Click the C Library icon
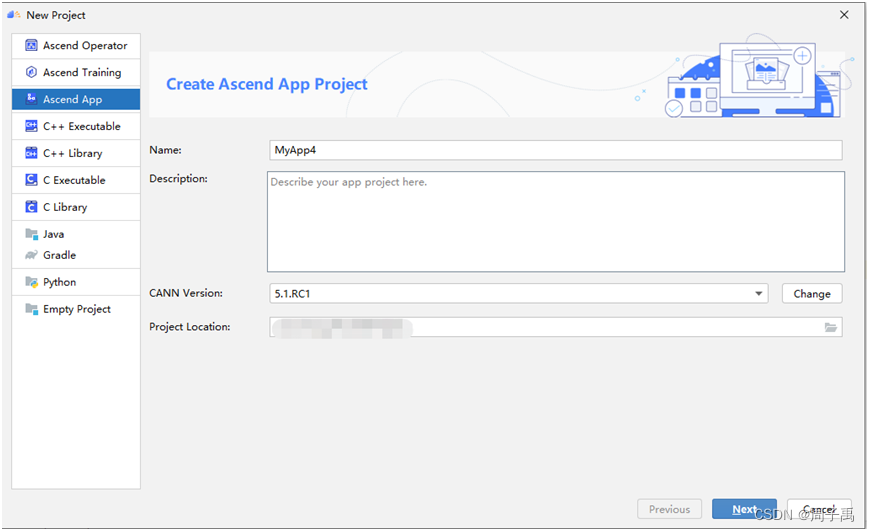 (32, 207)
